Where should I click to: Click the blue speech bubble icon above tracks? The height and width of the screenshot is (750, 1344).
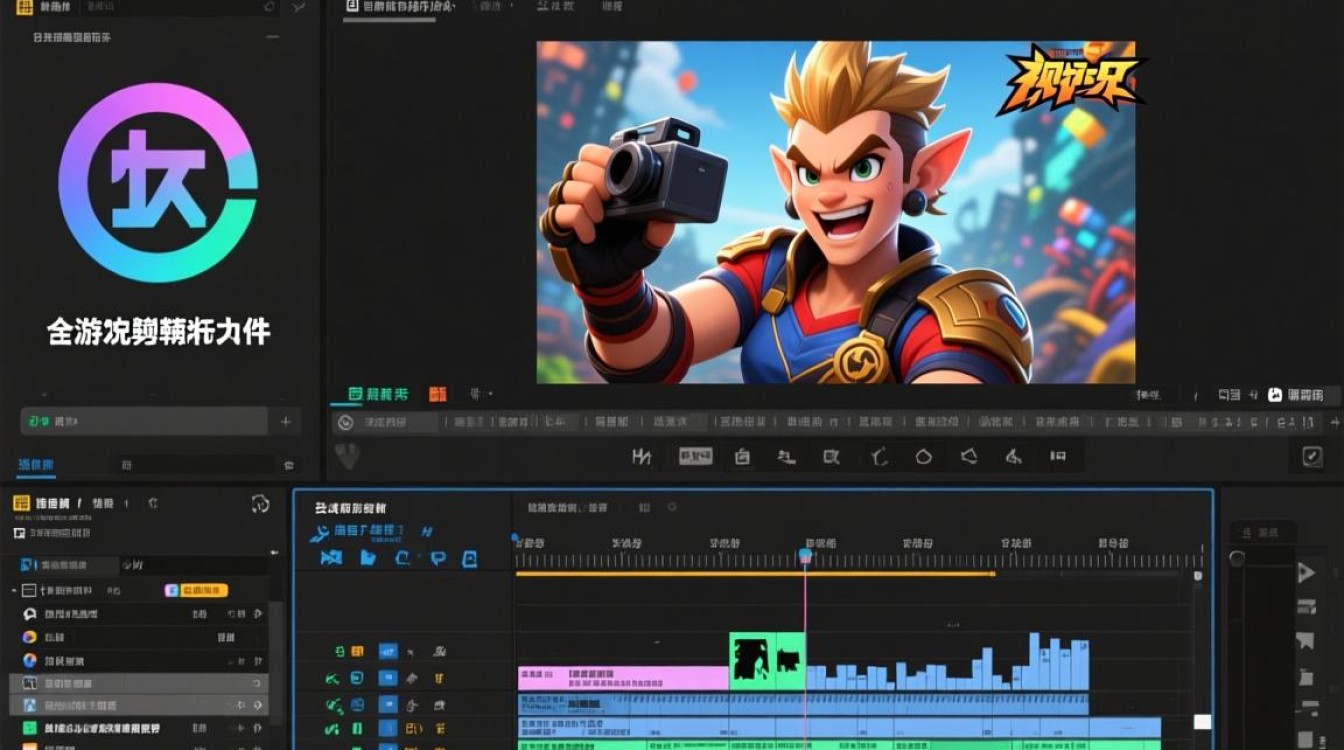[437, 558]
